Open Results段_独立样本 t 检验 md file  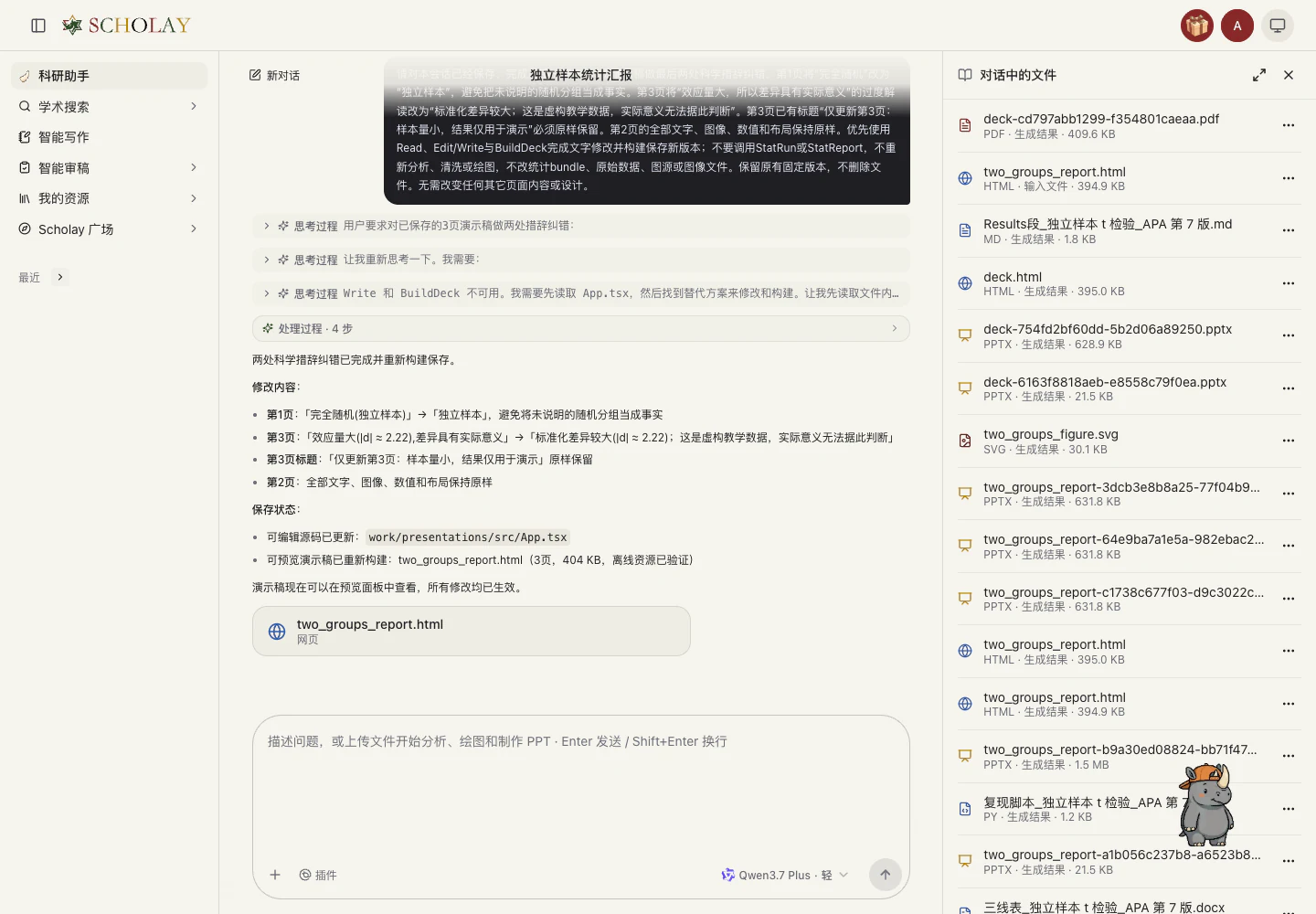pos(1115,230)
